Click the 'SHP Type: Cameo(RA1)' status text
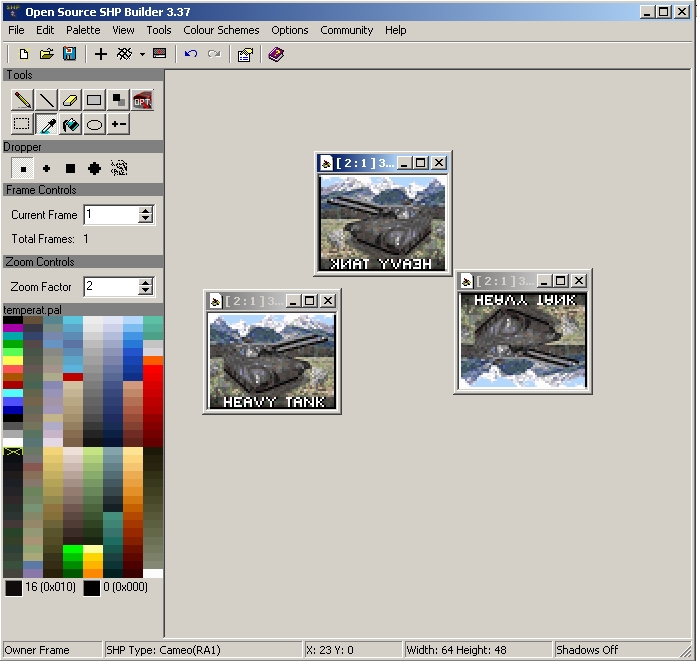The width and height of the screenshot is (697, 661). (x=163, y=650)
